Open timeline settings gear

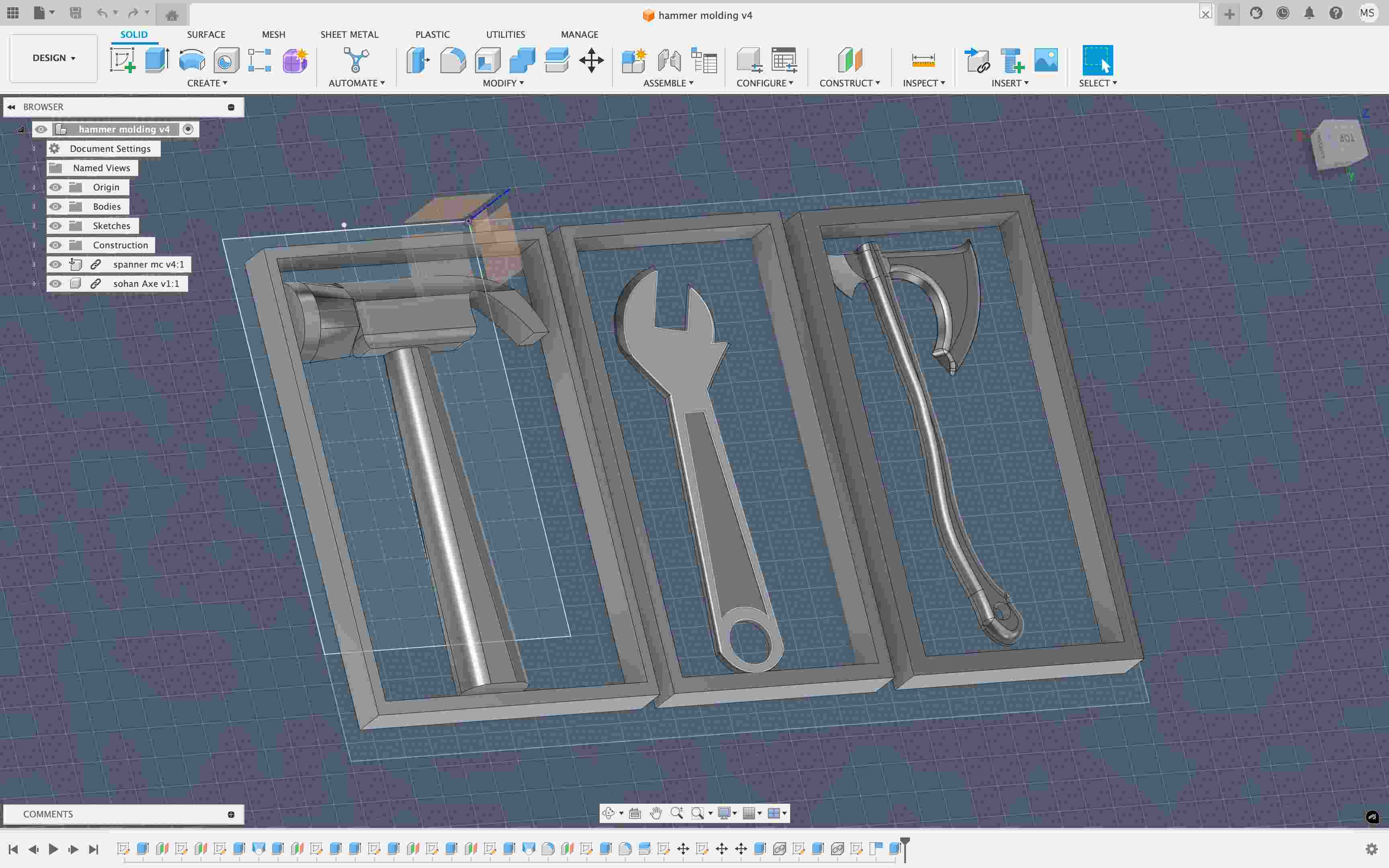click(x=1372, y=849)
